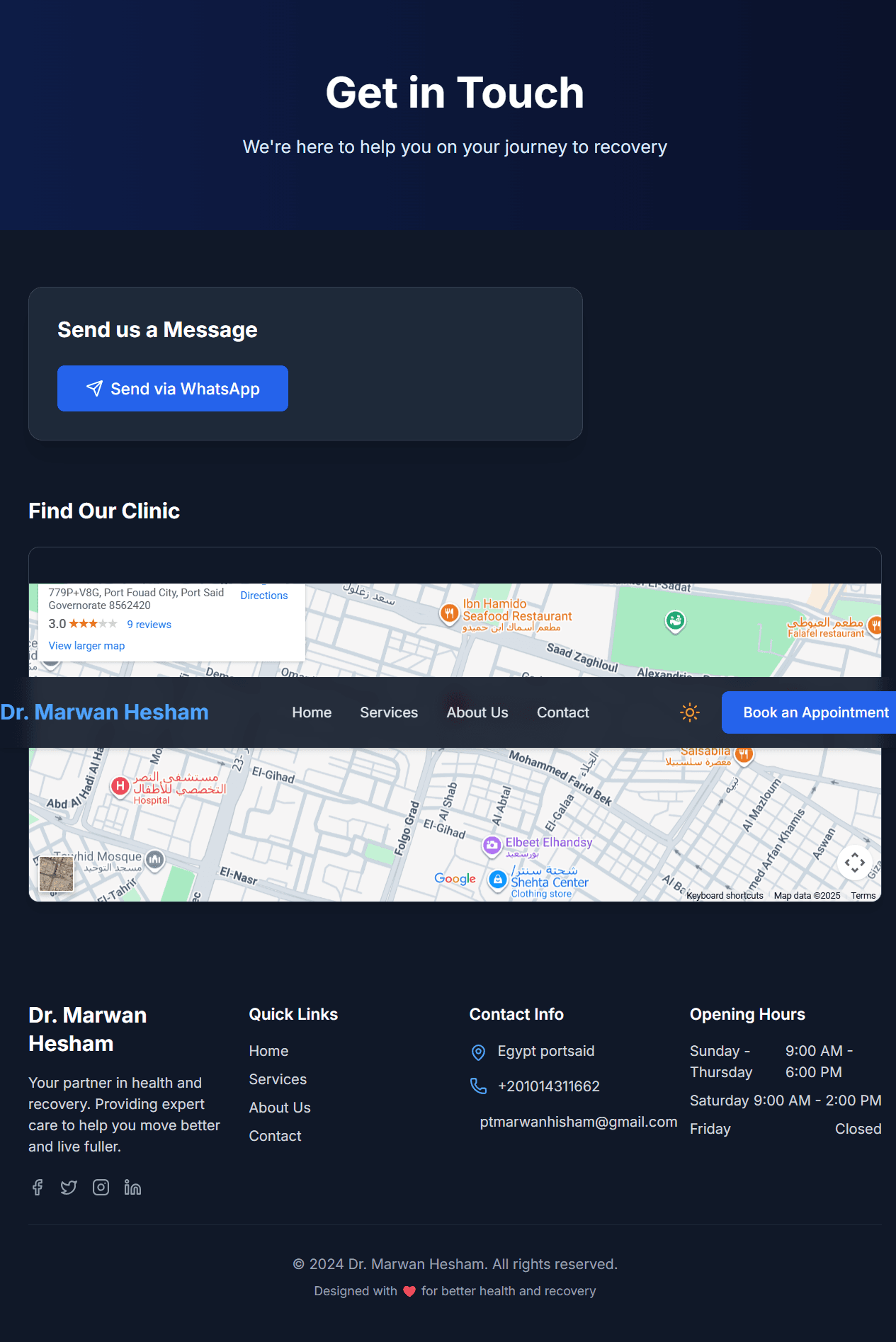
Task: Click the Send us a Message heading
Action: [157, 329]
